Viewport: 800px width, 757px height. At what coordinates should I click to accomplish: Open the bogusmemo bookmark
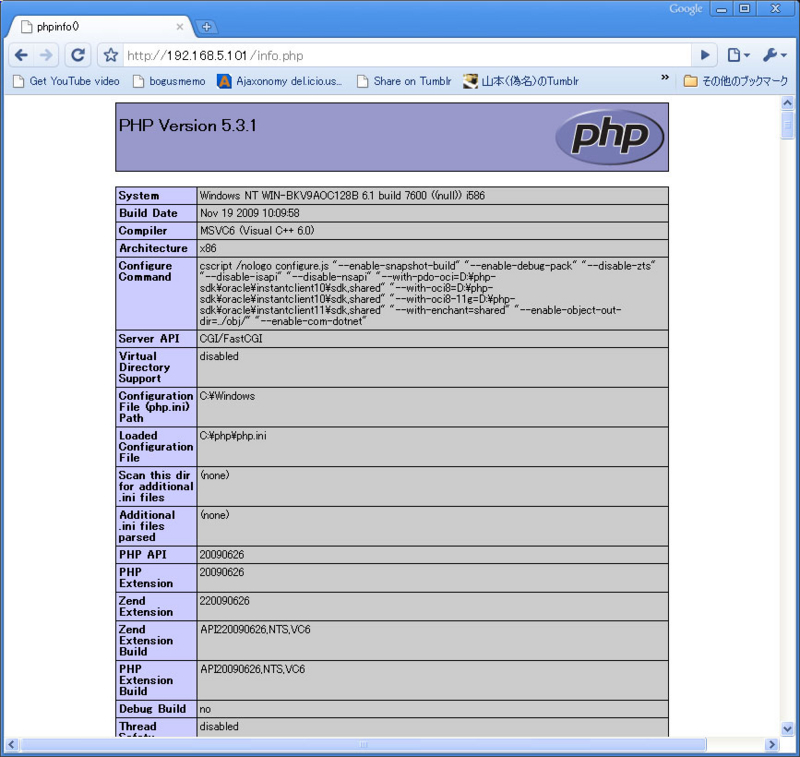169,81
